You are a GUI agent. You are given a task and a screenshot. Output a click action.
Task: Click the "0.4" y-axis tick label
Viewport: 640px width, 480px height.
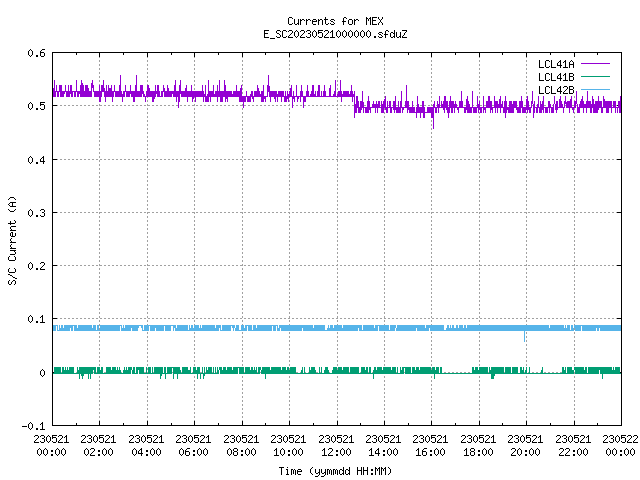coord(36,160)
